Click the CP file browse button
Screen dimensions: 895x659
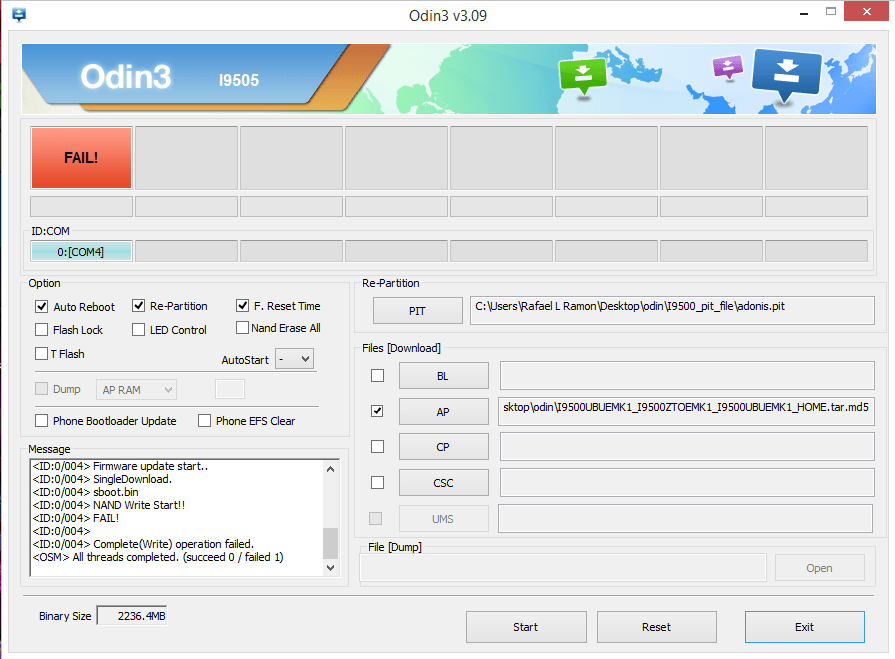tap(444, 447)
